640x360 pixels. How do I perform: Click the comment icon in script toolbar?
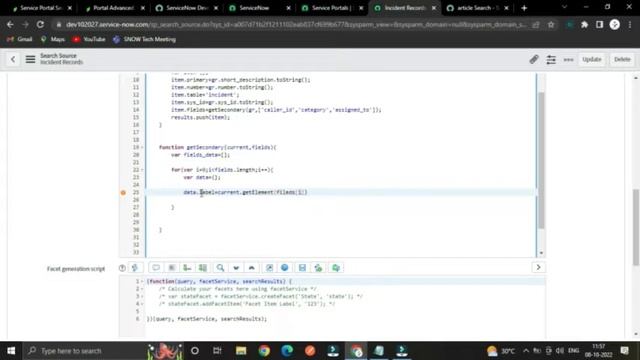point(156,268)
